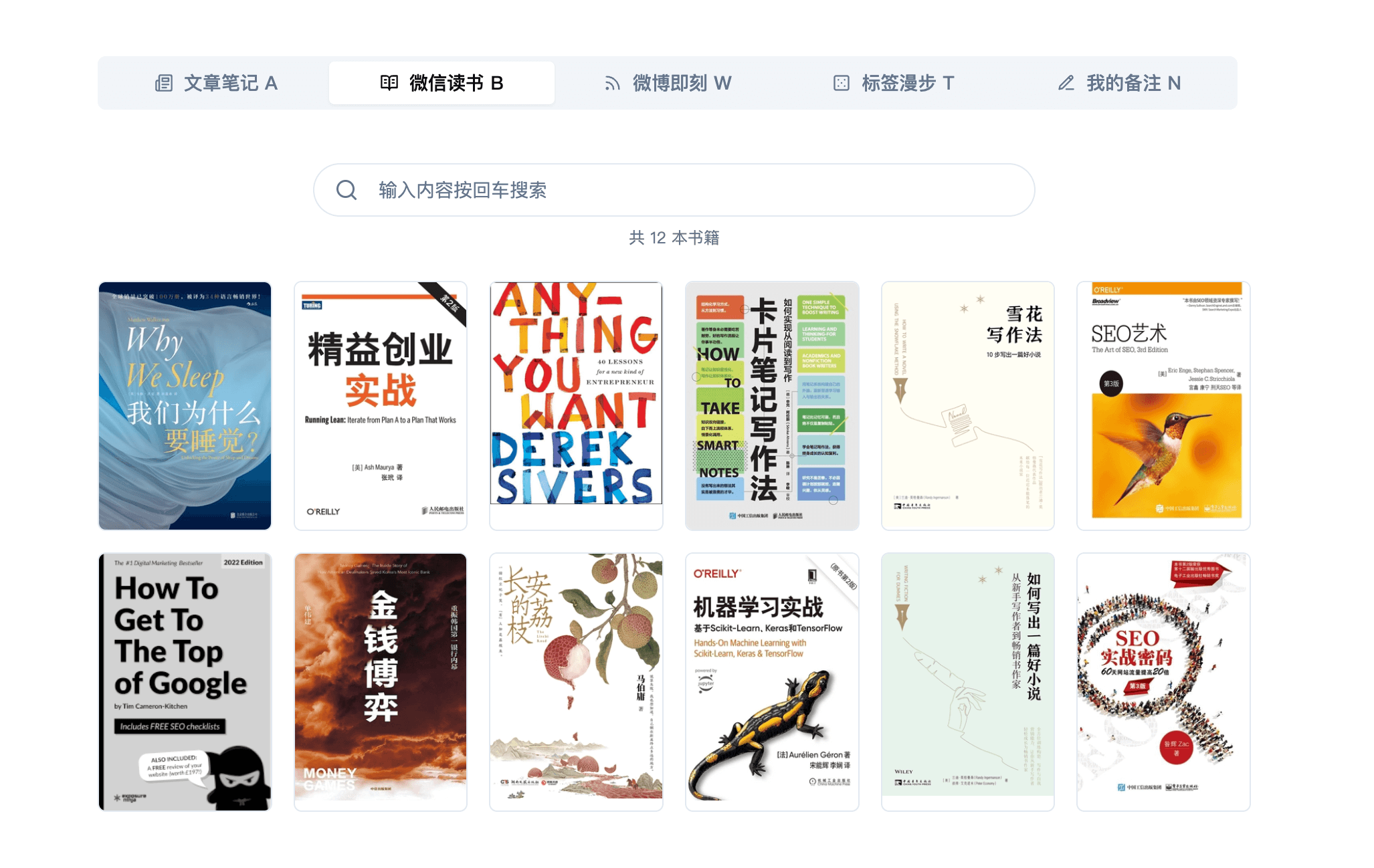Open the 长安的荔枝 book cover
Viewport: 1374px width, 868px height.
click(x=576, y=682)
